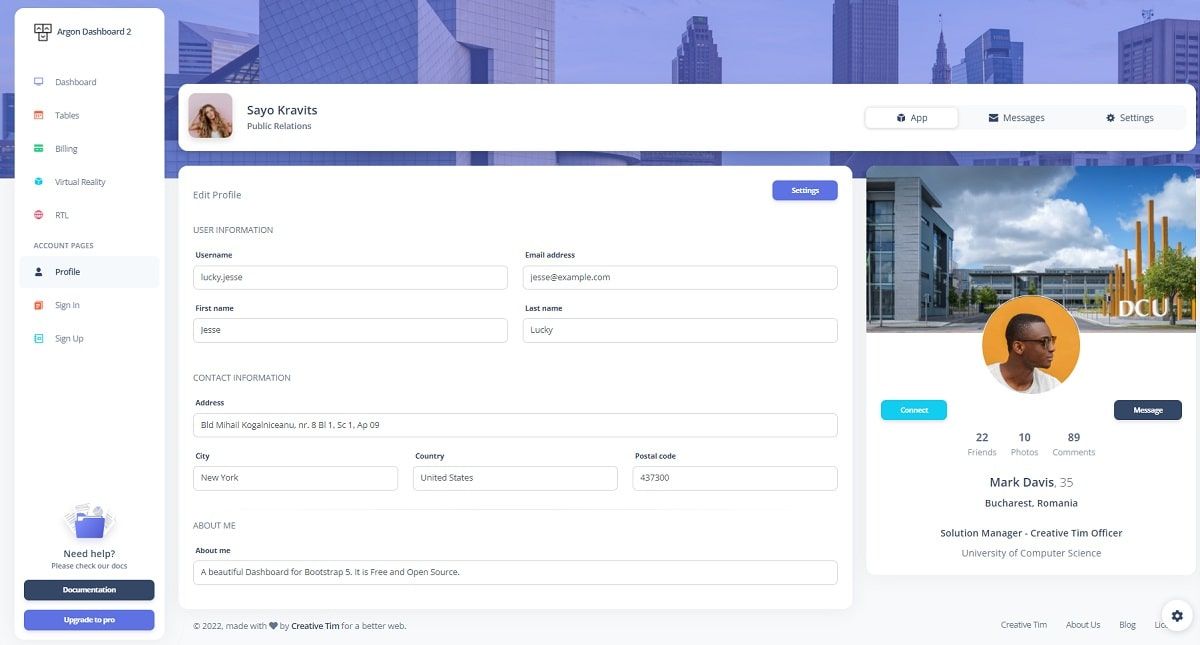Click the Billing credit-card icon

(38, 148)
